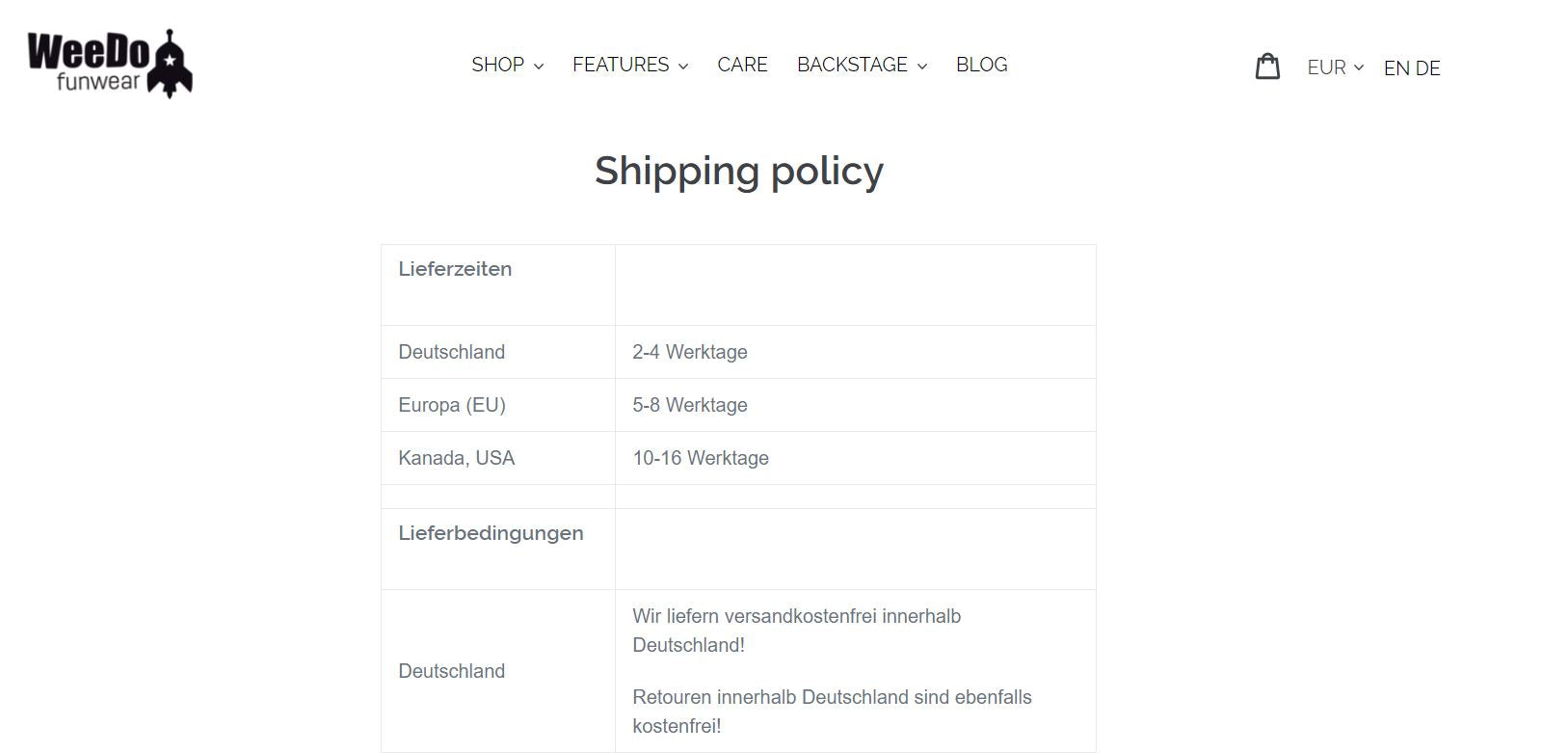This screenshot has height=753, width=1568.
Task: Click the Lieferbedingungen table header cell
Action: [x=491, y=533]
